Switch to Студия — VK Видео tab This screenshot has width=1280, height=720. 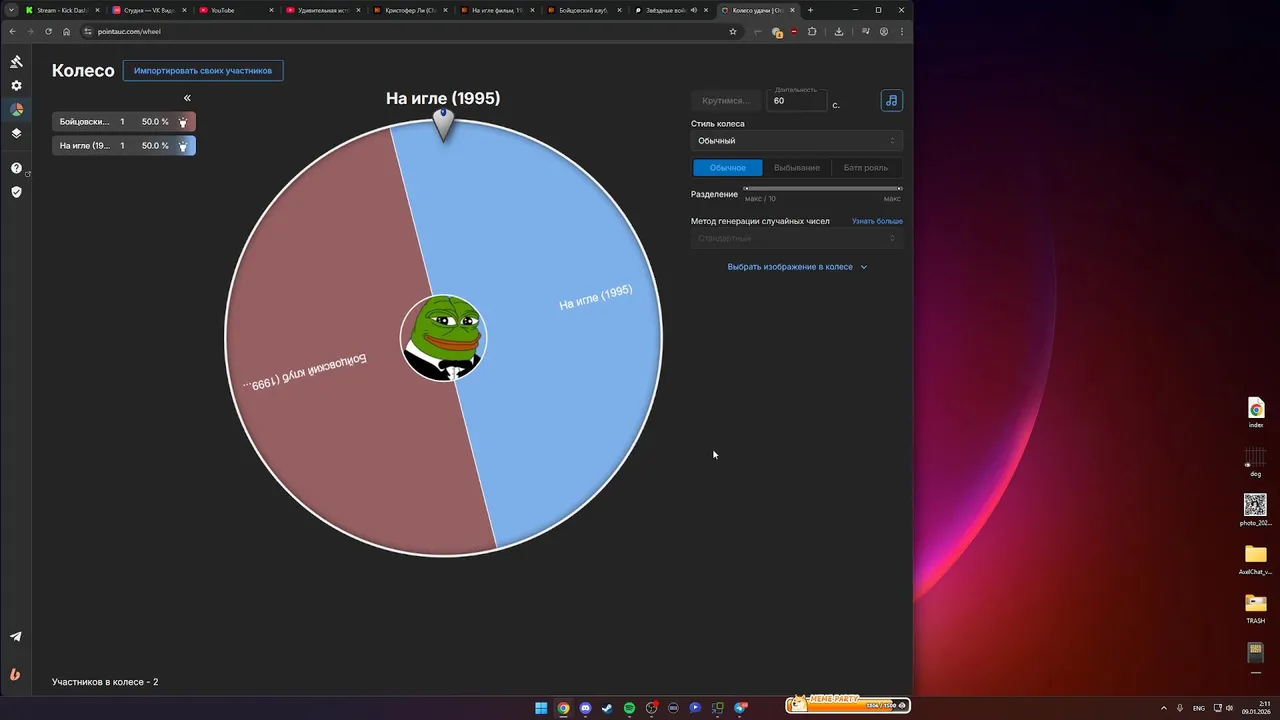(x=148, y=10)
